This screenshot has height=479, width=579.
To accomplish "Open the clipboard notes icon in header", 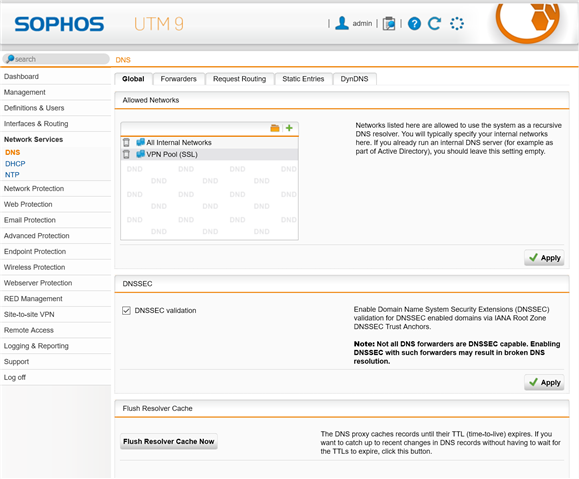I will click(x=388, y=24).
